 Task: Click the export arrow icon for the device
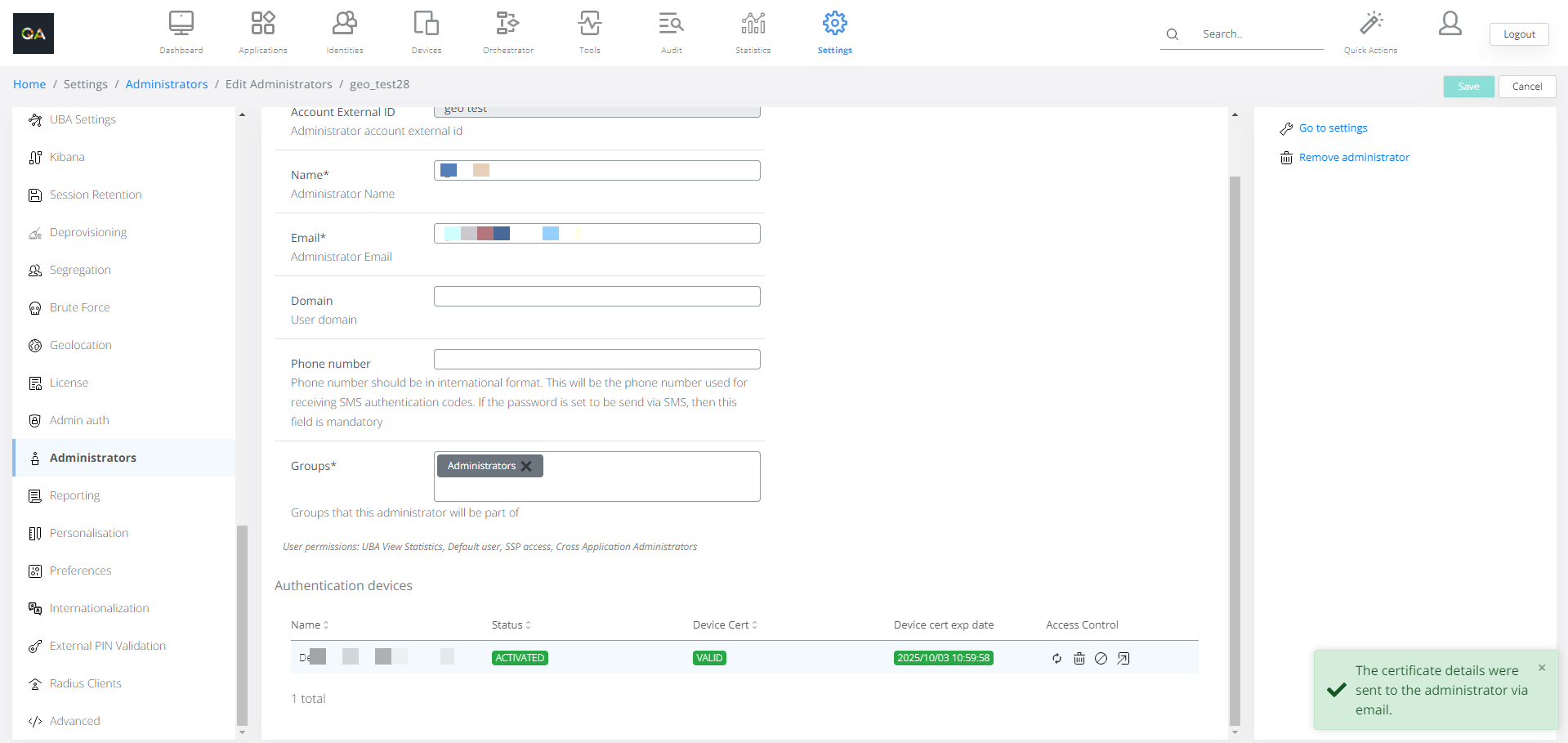tap(1124, 659)
